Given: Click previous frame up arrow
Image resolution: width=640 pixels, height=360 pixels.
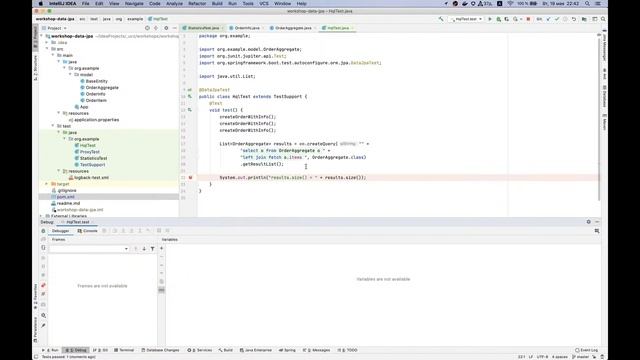Looking at the screenshot, I should pos(136,249).
